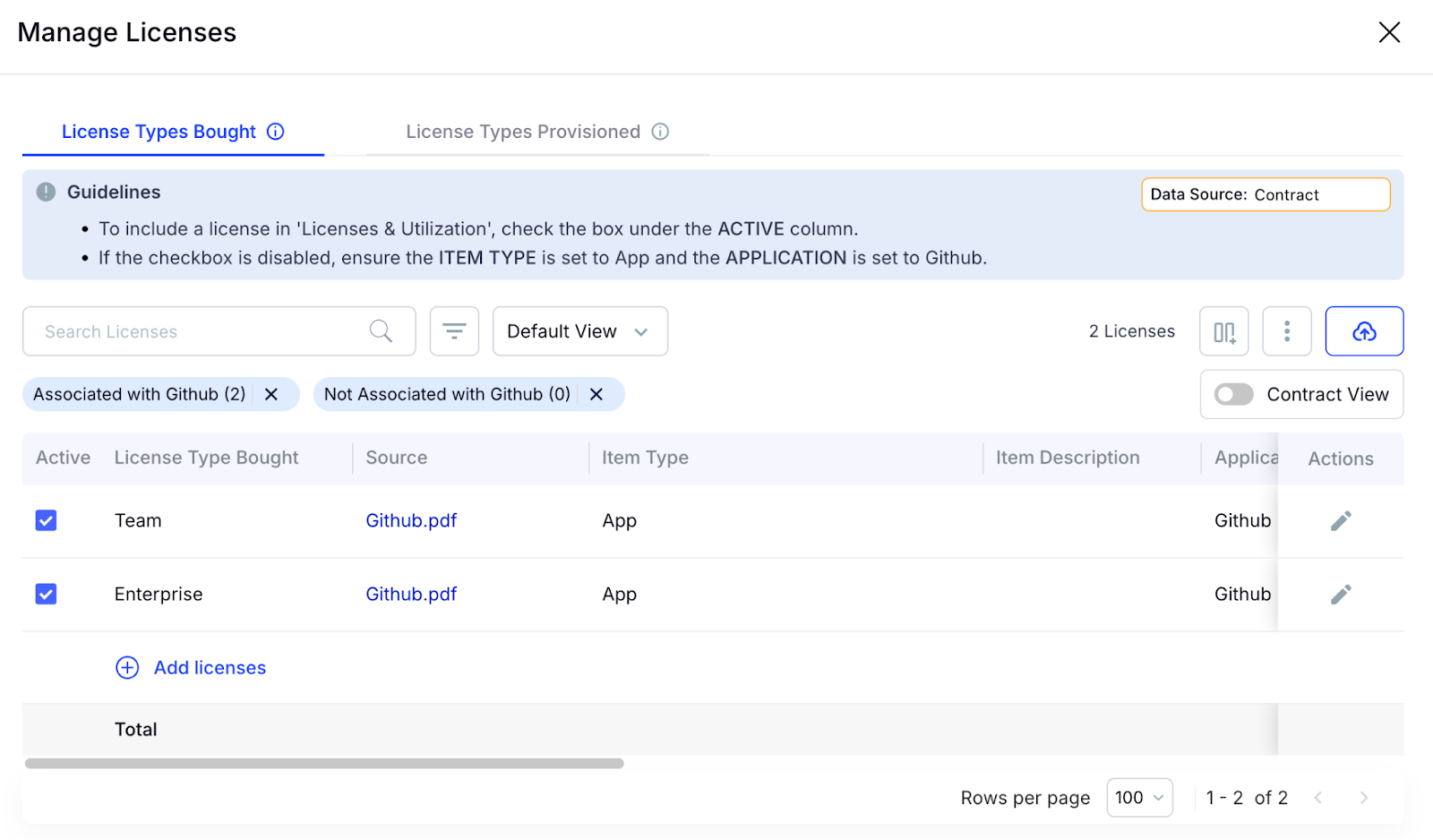This screenshot has height=840, width=1433.
Task: Click the search magnifier icon
Action: point(381,331)
